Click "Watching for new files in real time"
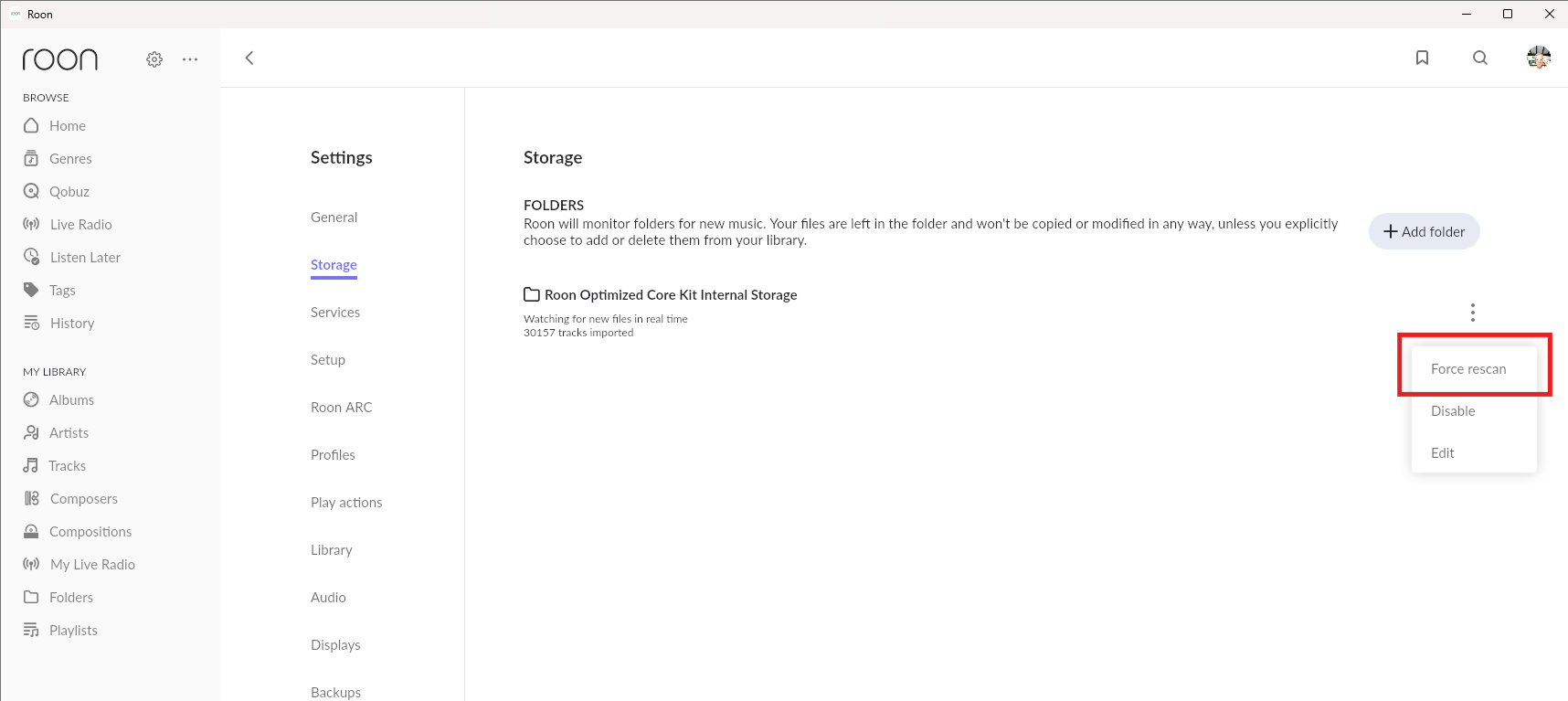This screenshot has height=701, width=1568. pos(606,319)
